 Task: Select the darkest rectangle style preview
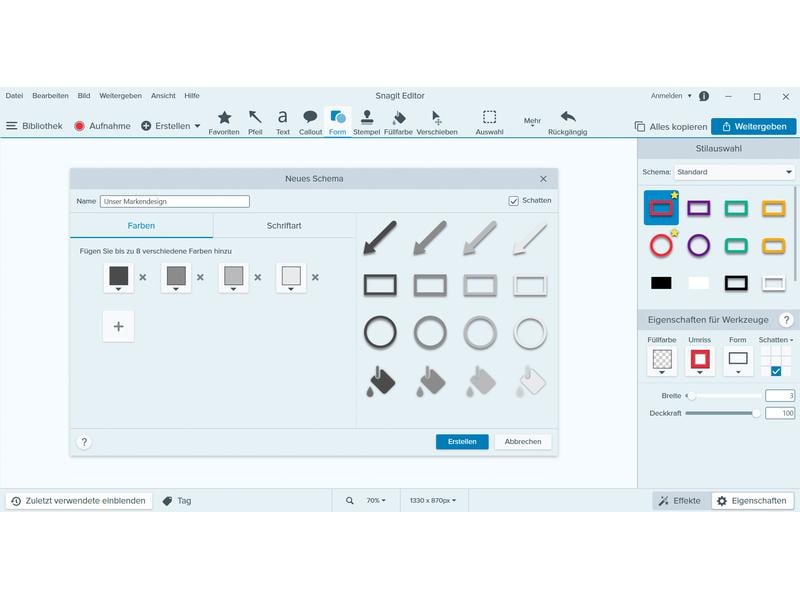tap(380, 285)
